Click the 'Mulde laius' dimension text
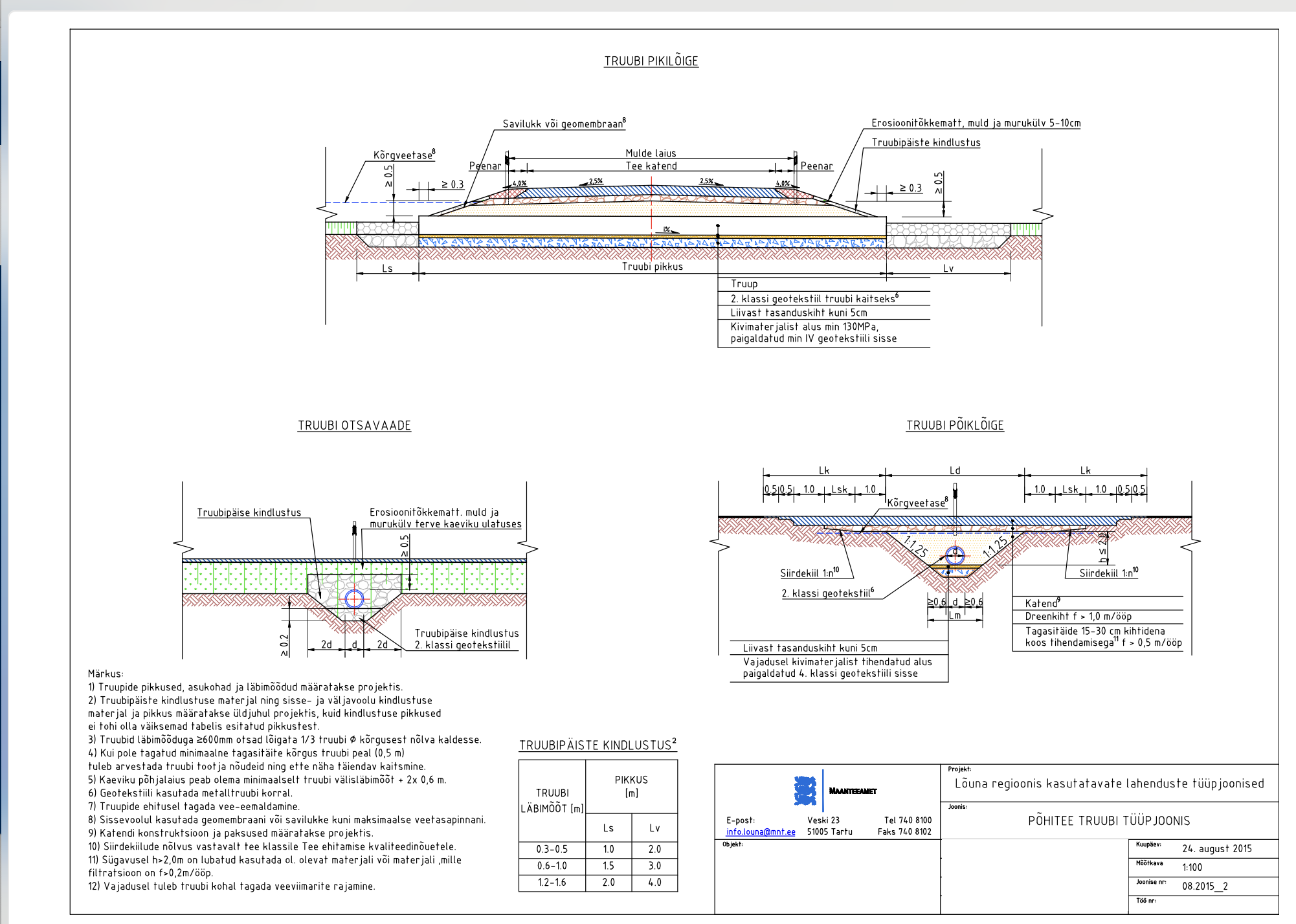The width and height of the screenshot is (1296, 924). click(651, 153)
